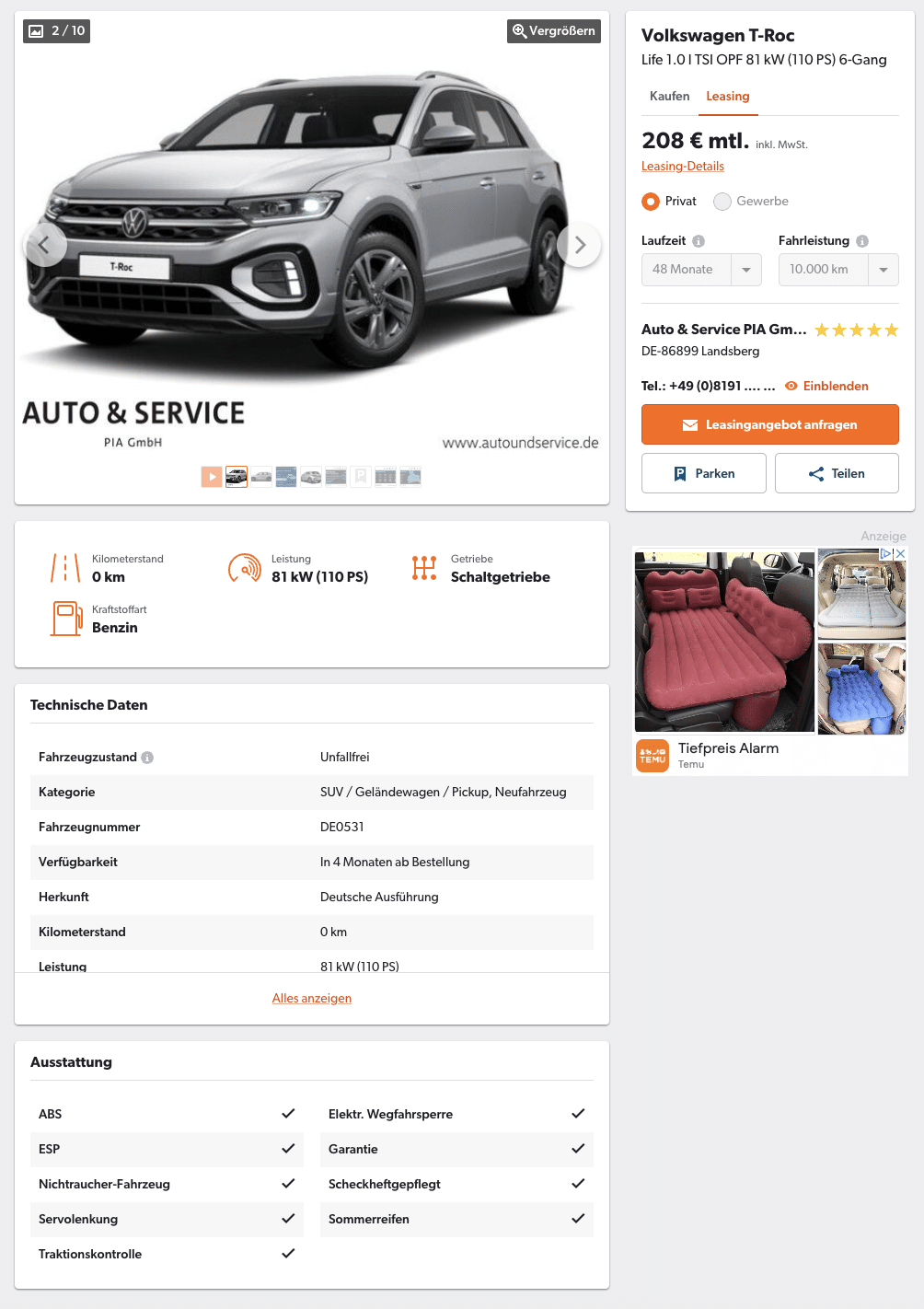Open the Laufzeit info icon

[699, 241]
